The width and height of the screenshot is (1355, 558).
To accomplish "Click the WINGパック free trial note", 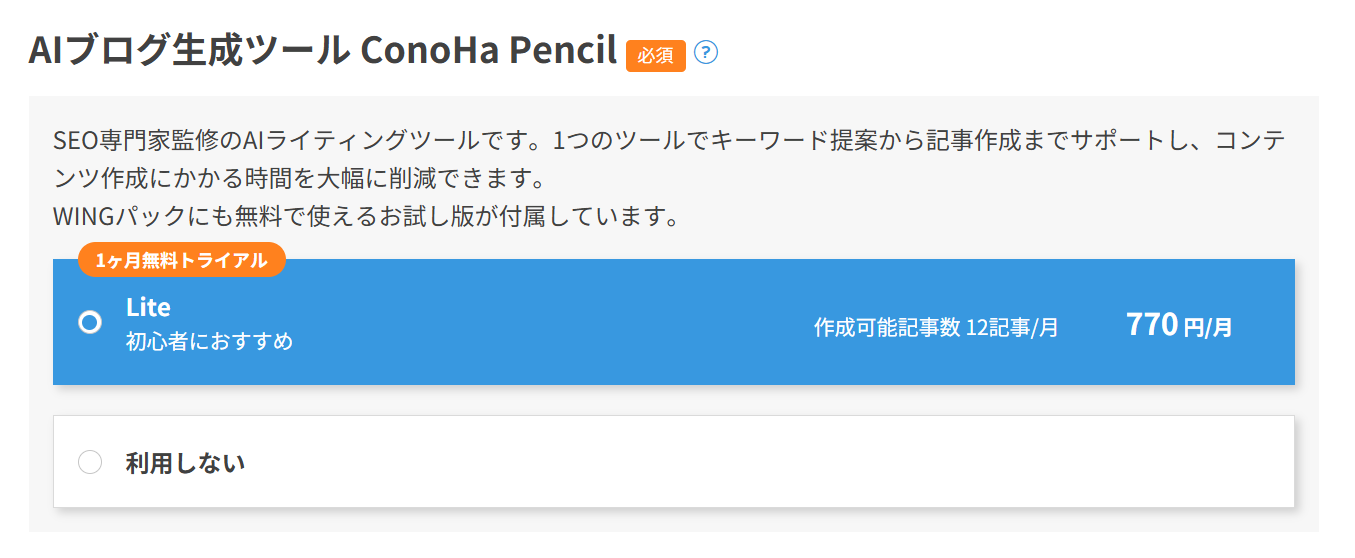I will pos(366,215).
